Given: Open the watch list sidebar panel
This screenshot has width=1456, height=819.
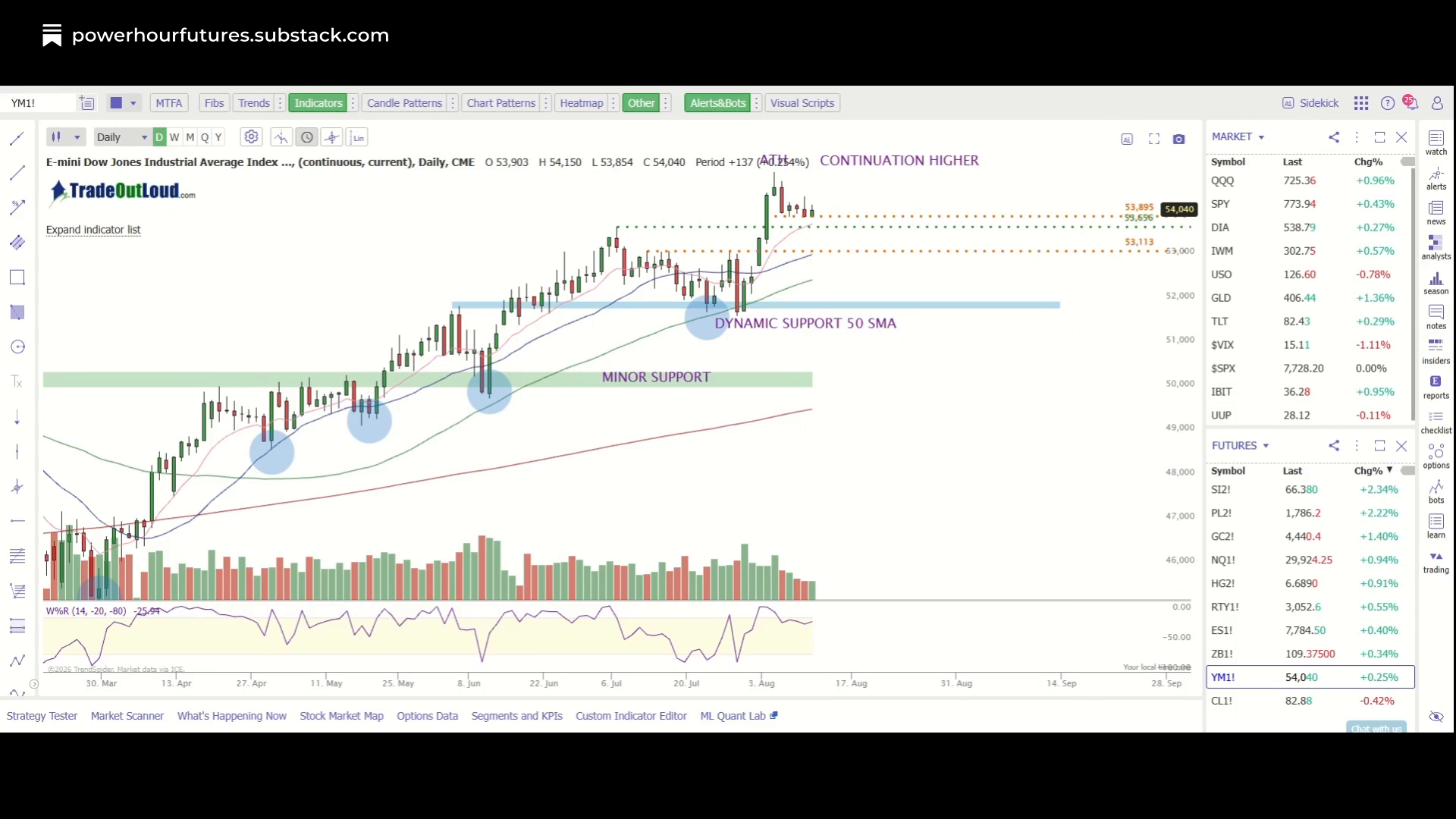Looking at the screenshot, I should coord(1436,143).
